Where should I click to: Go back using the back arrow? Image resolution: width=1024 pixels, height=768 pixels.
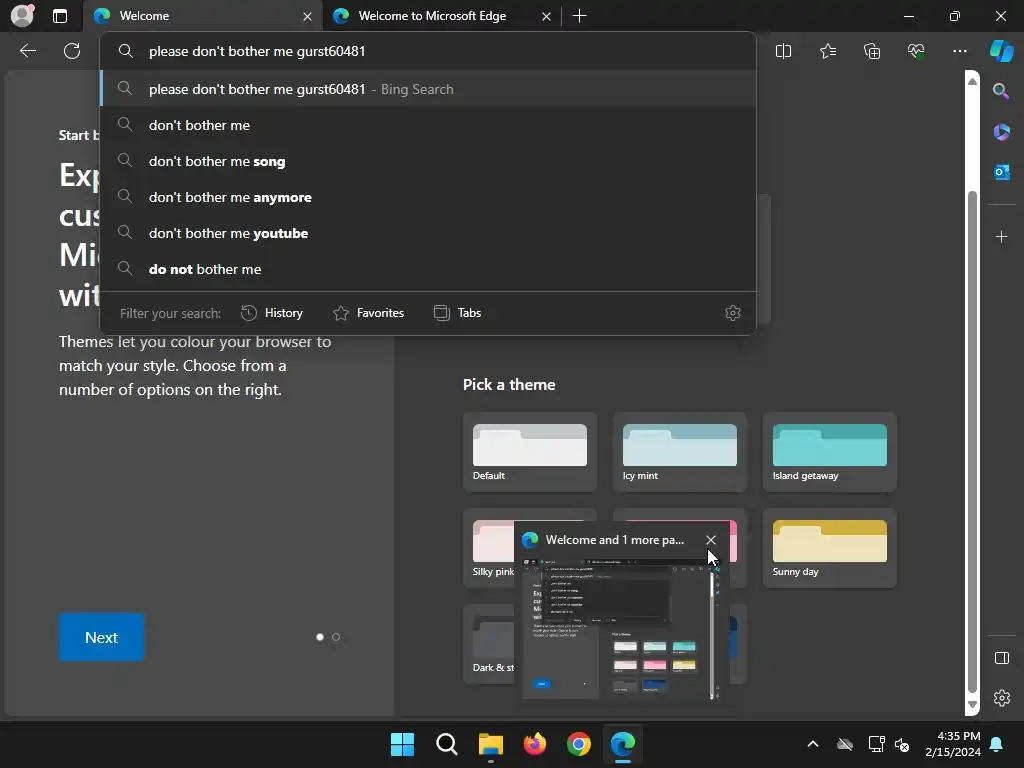click(28, 51)
